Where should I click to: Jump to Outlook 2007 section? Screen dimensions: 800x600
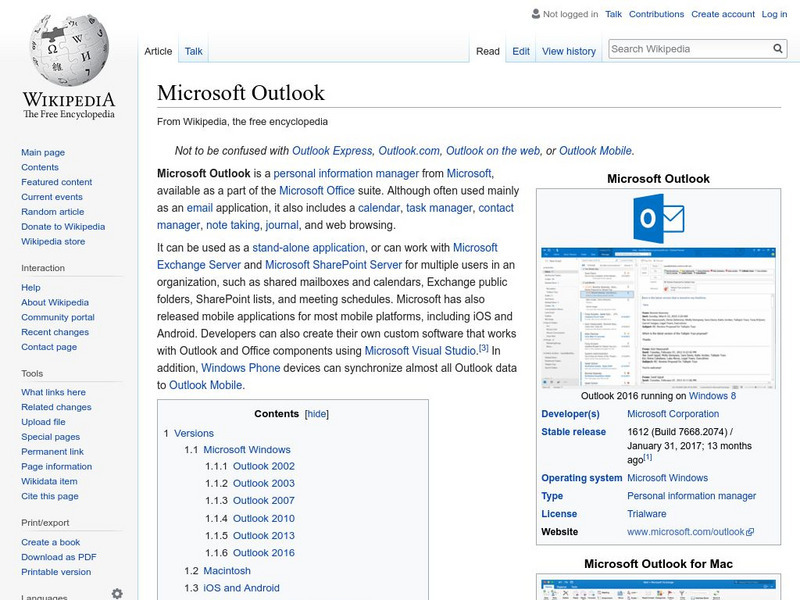pyautogui.click(x=264, y=501)
